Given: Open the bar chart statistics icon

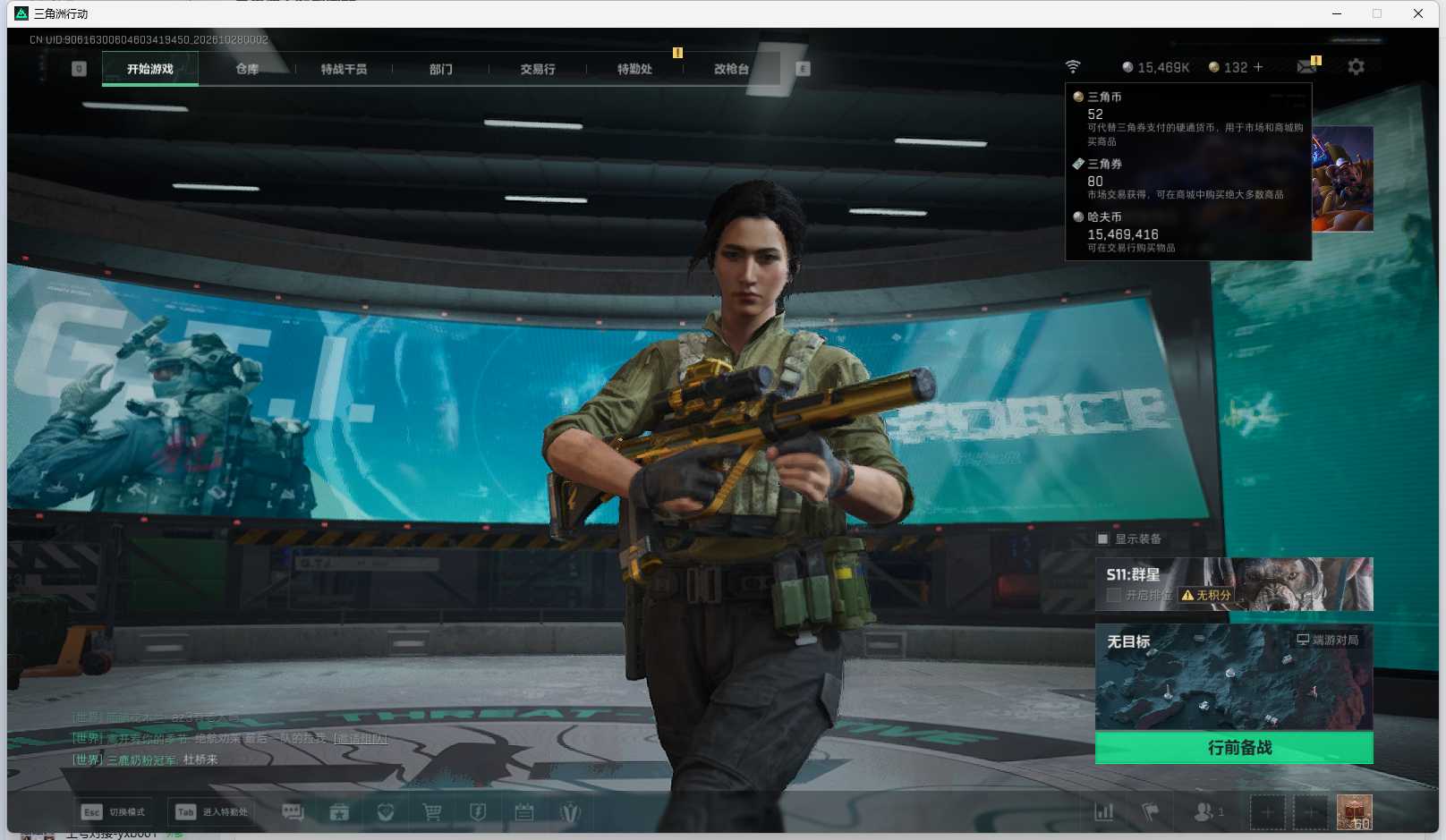Looking at the screenshot, I should (x=1104, y=811).
